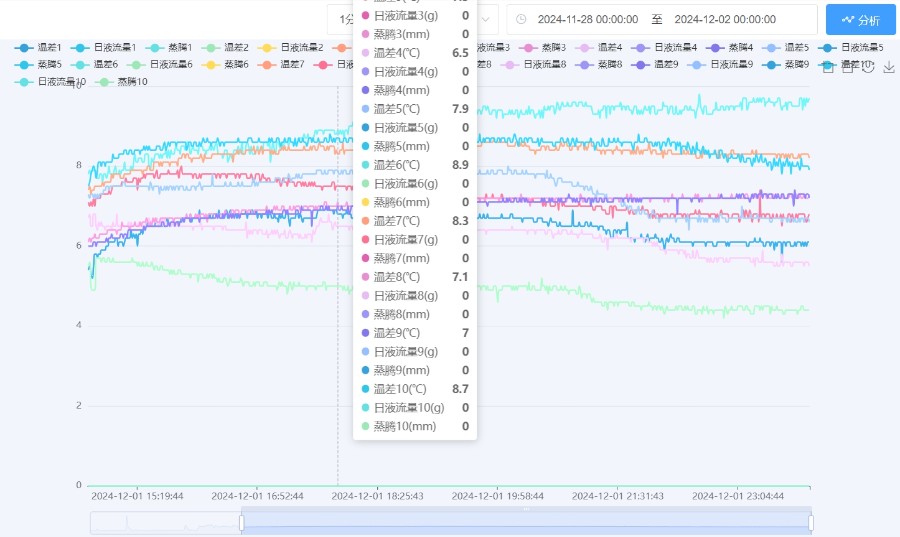Toggle the 温差2 legend series
Image resolution: width=900 pixels, height=537 pixels.
point(225,48)
